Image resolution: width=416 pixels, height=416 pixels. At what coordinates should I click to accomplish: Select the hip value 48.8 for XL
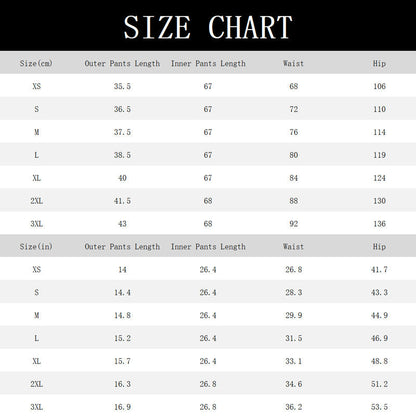coord(379,361)
